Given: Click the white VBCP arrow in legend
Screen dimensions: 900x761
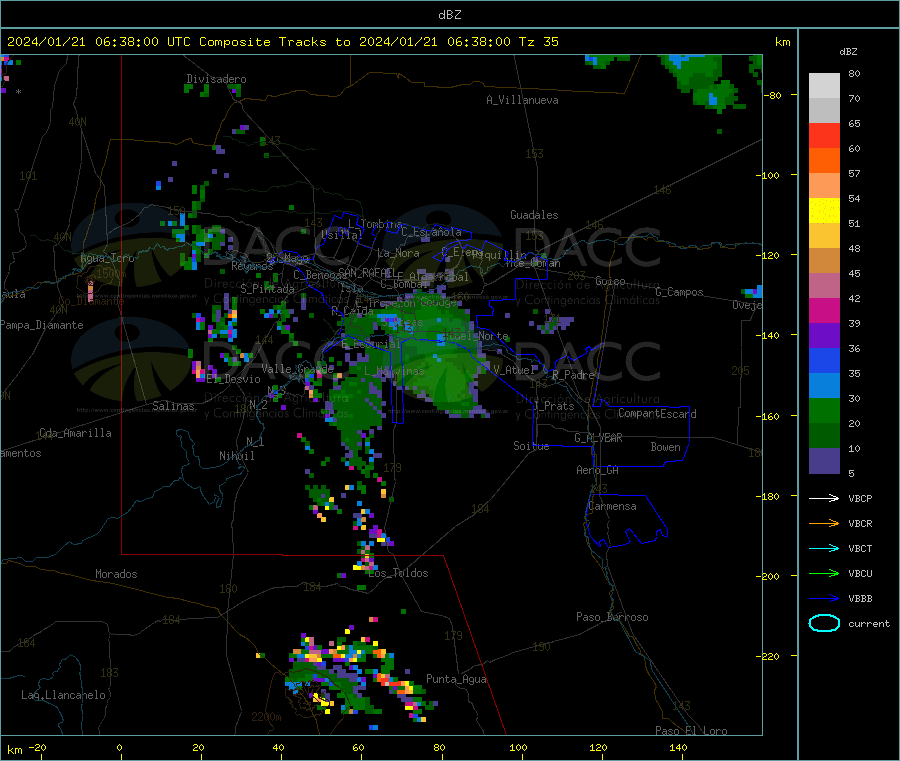Looking at the screenshot, I should [824, 498].
